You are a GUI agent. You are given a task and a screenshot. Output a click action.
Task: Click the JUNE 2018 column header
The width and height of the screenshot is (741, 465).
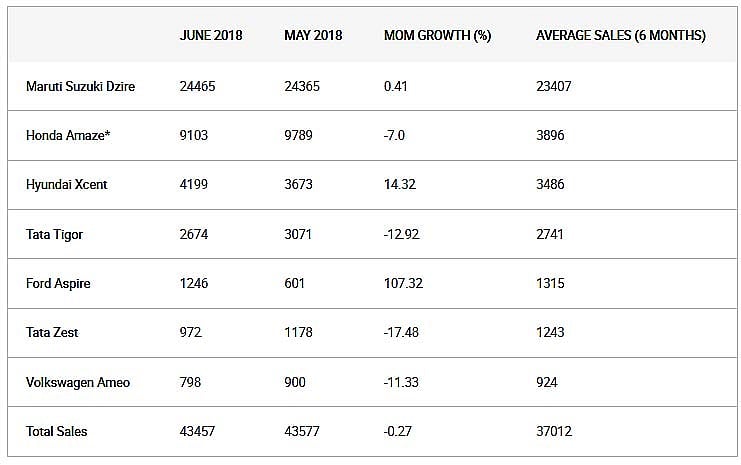tap(211, 35)
